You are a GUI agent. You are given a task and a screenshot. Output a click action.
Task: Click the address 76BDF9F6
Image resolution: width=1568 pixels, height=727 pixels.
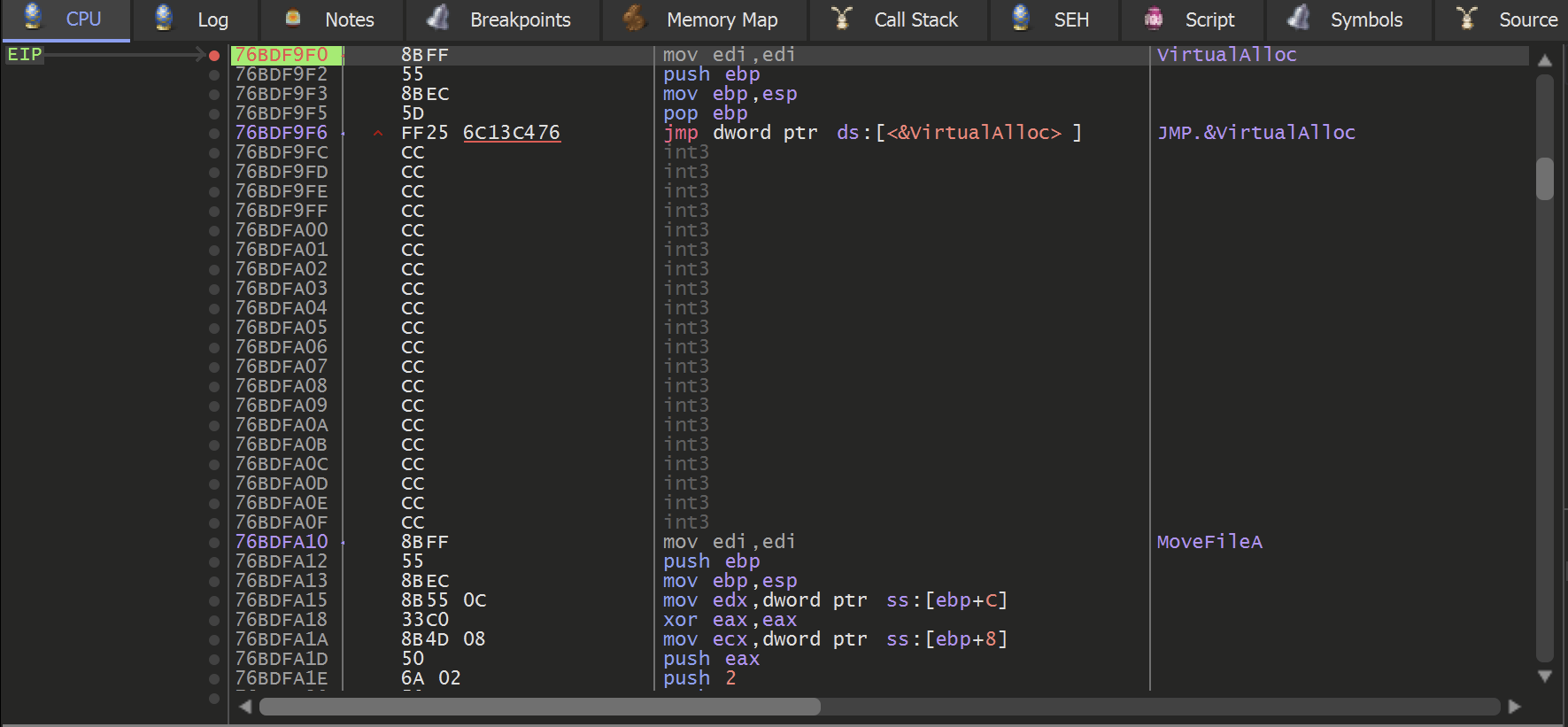pos(282,133)
